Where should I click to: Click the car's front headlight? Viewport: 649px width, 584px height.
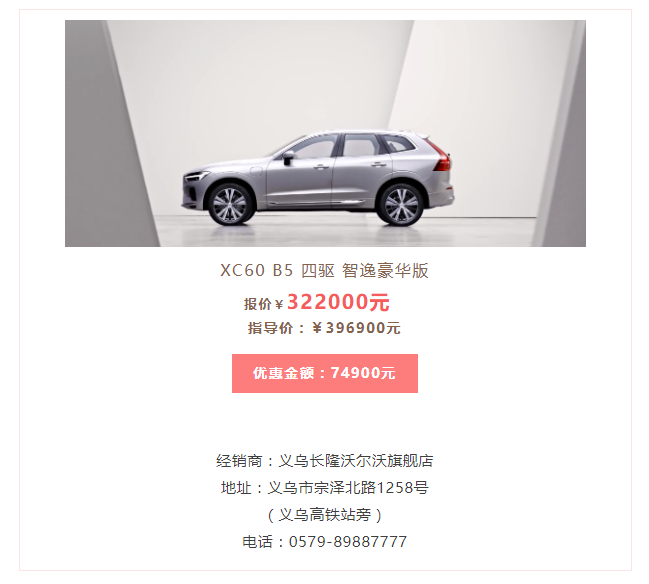(196, 177)
